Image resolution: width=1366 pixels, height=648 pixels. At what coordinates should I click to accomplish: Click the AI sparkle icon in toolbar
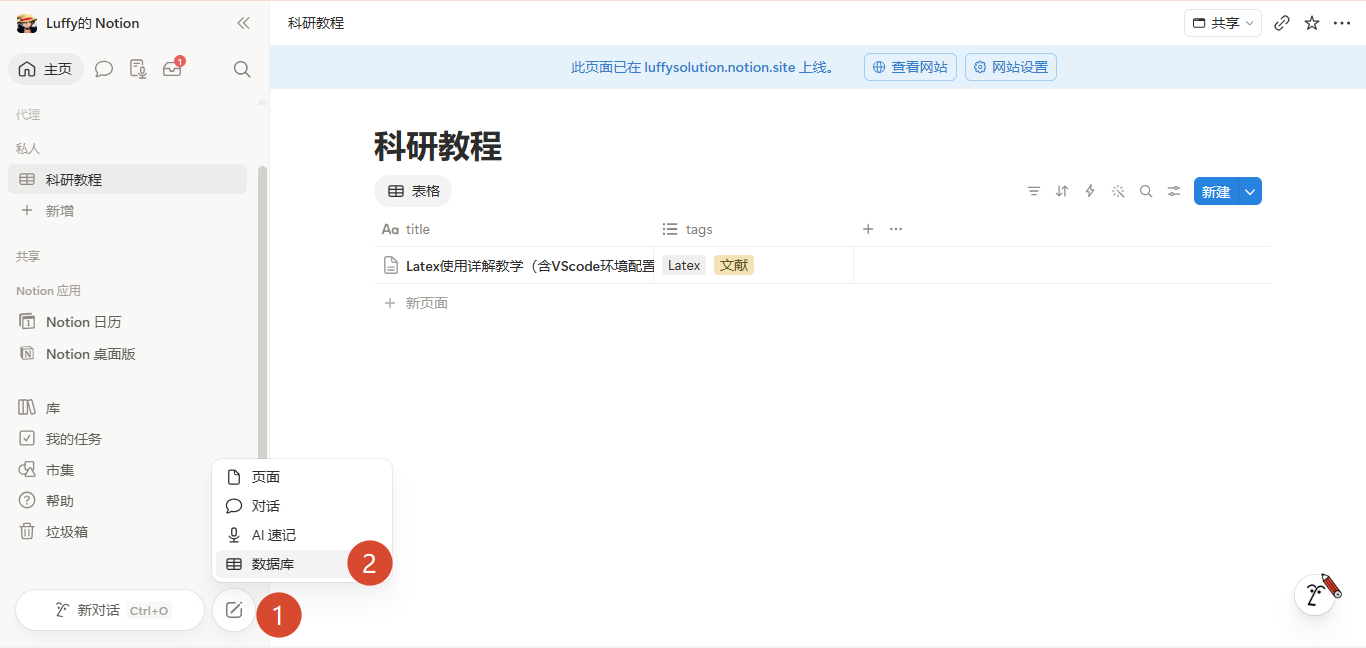pos(1118,191)
